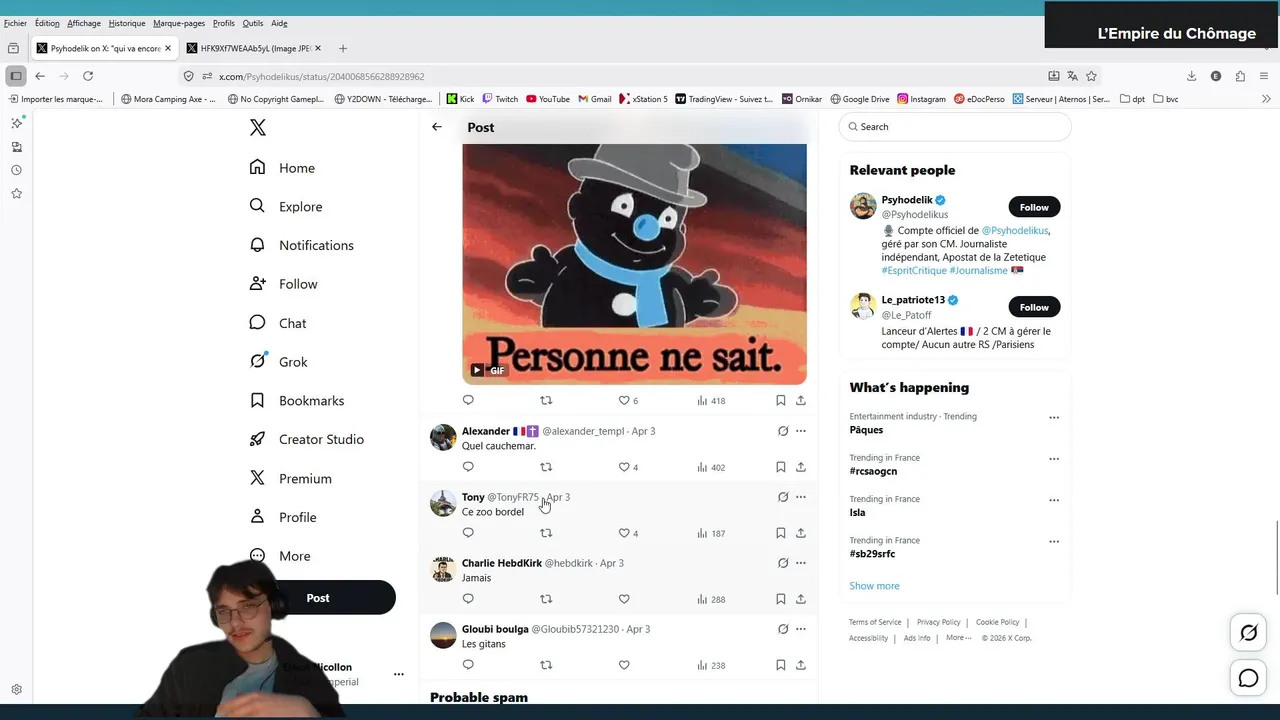Open more options on Tony's reply

[x=801, y=497]
